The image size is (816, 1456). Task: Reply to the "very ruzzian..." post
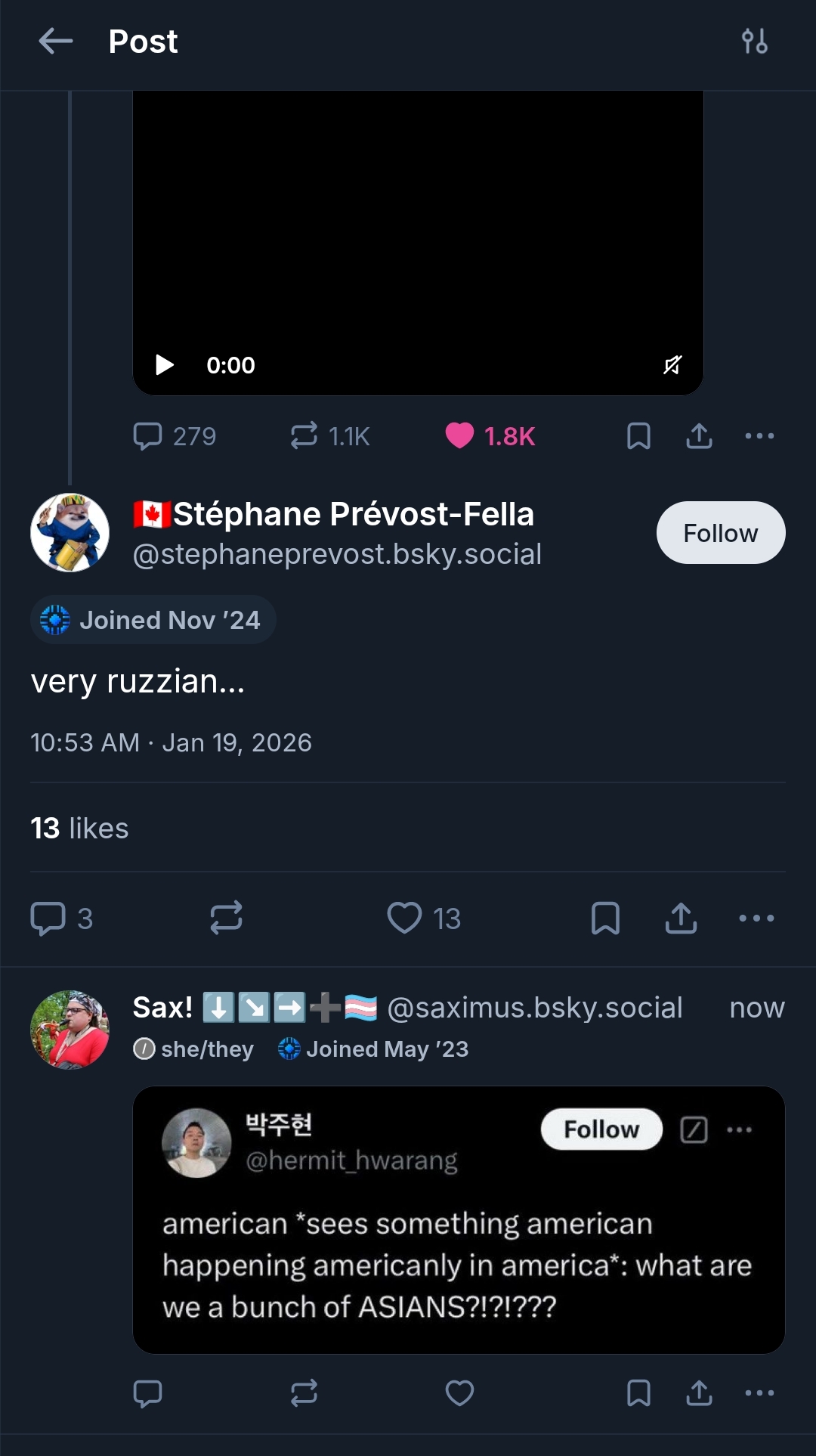coord(48,919)
